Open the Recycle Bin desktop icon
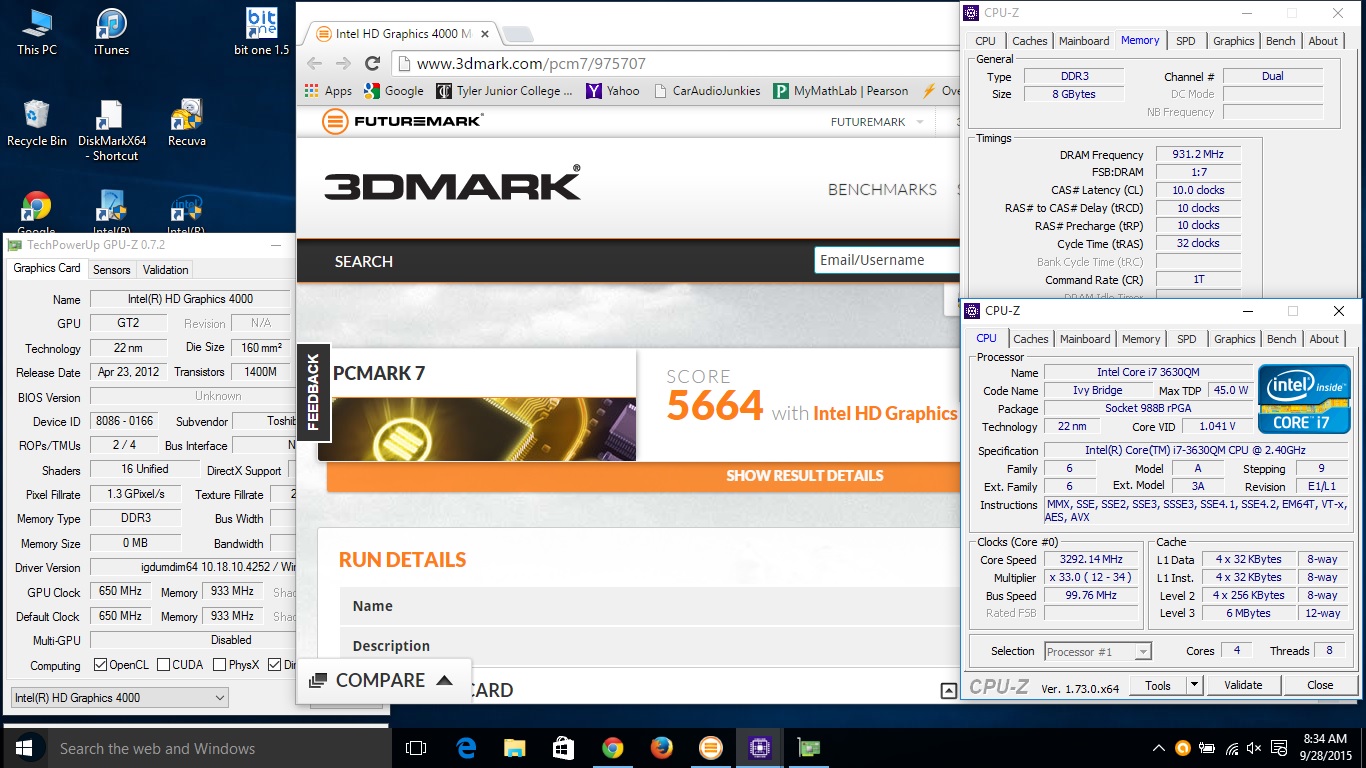This screenshot has width=1366, height=768. pos(37,123)
